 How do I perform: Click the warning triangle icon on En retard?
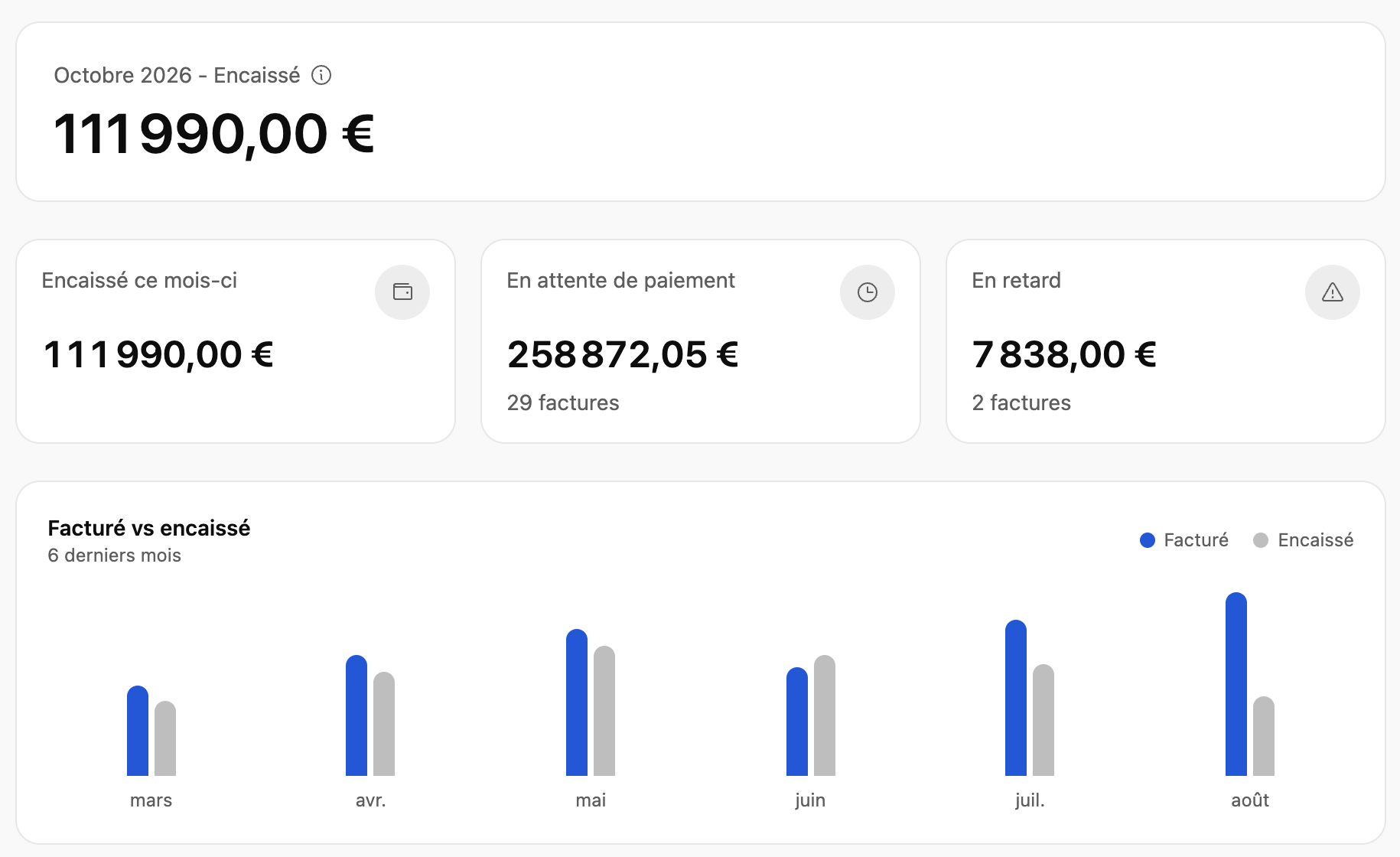(1333, 292)
